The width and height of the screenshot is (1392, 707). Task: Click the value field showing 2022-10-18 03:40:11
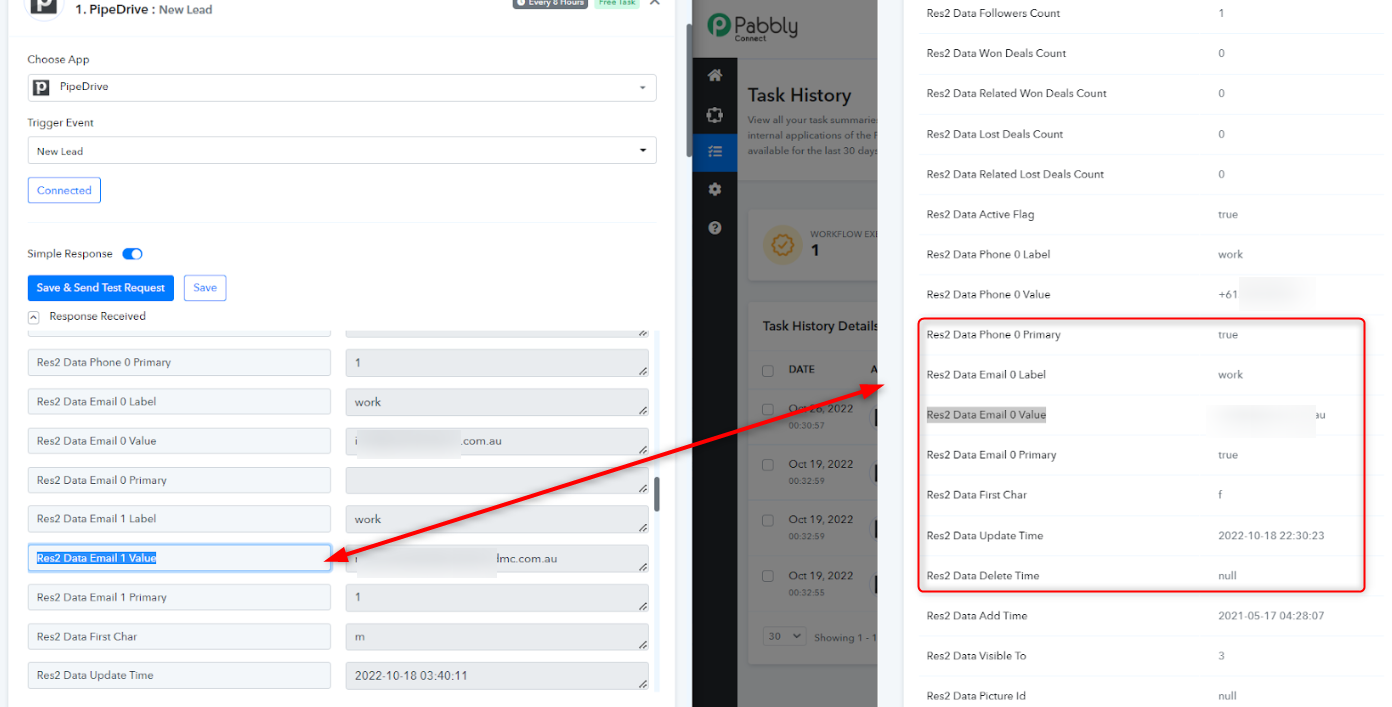pos(497,676)
